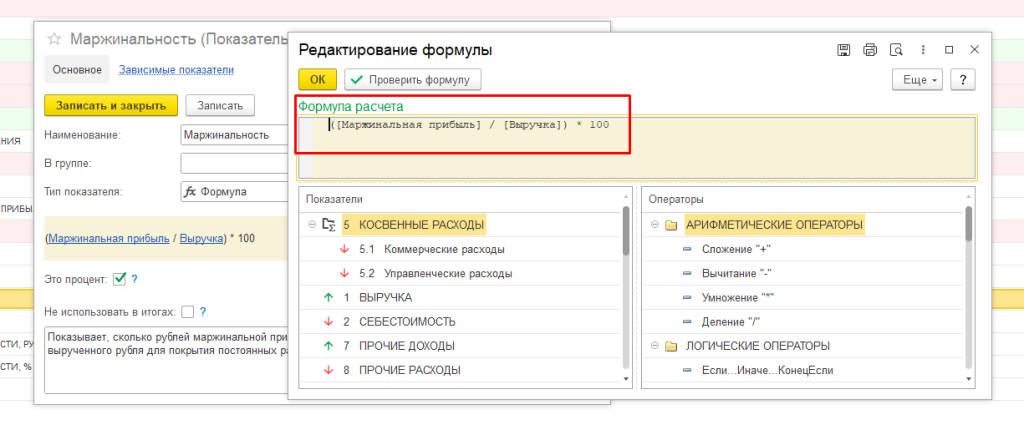Image resolution: width=1024 pixels, height=425 pixels.
Task: Click the folder icon of ЛОГИЧЕСКИЕ ОПЕРАТОРЫ
Action: click(x=670, y=347)
